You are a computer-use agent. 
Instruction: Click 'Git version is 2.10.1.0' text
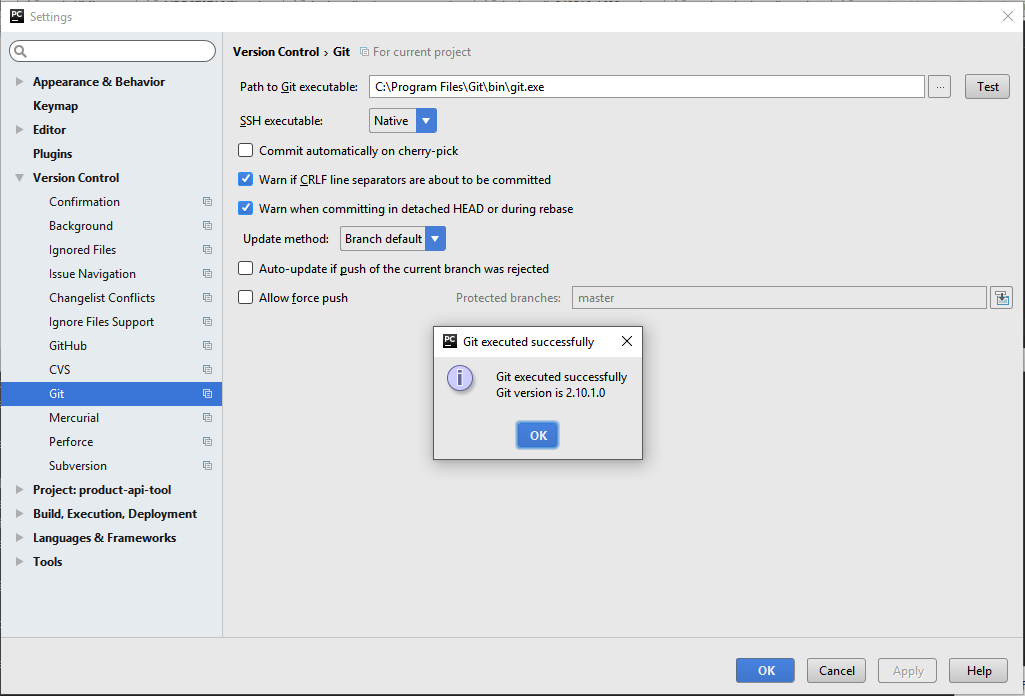click(x=550, y=393)
